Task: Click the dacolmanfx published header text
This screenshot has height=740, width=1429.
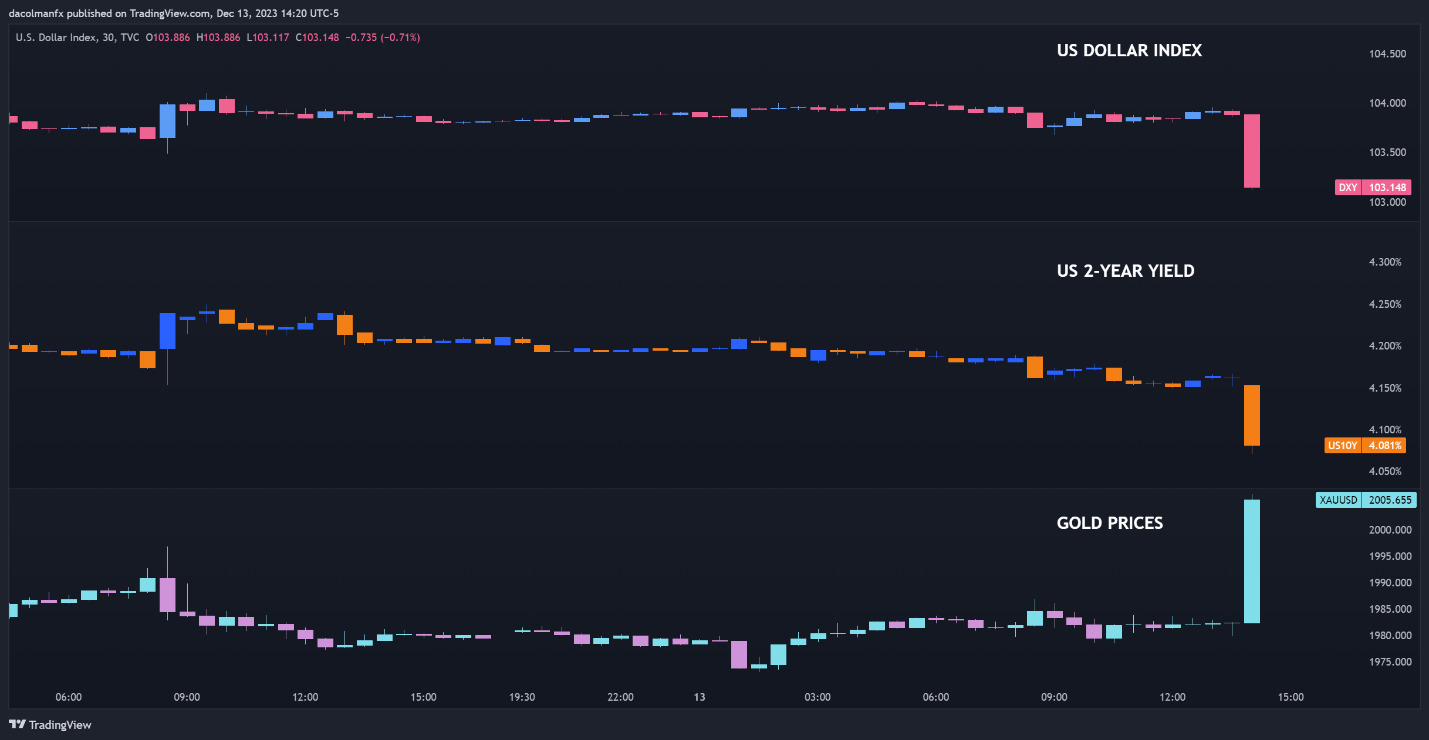Action: [174, 14]
